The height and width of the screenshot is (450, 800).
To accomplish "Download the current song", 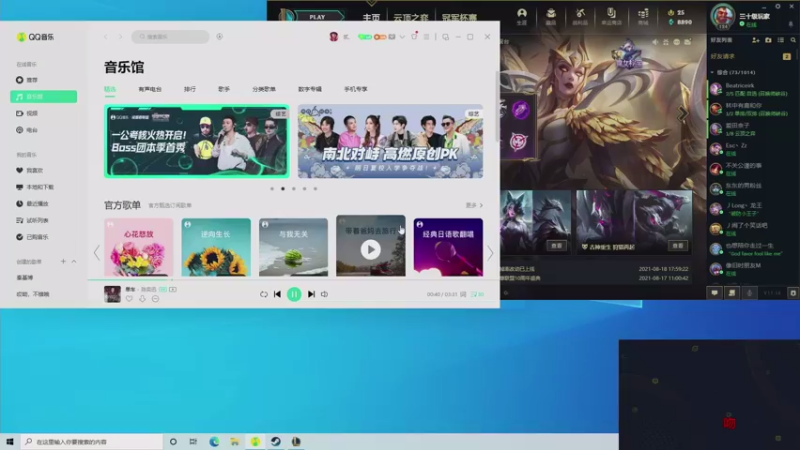I will (142, 299).
